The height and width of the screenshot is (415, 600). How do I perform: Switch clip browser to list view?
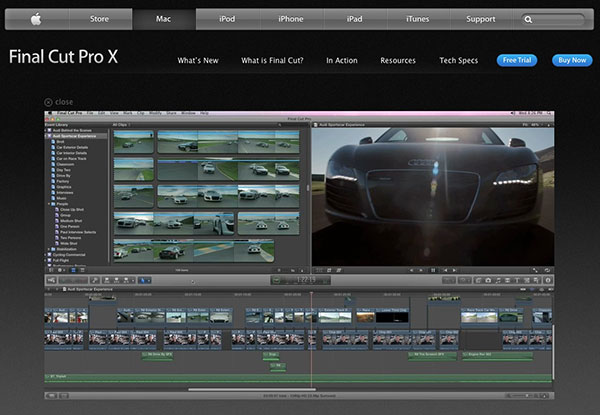[82, 270]
